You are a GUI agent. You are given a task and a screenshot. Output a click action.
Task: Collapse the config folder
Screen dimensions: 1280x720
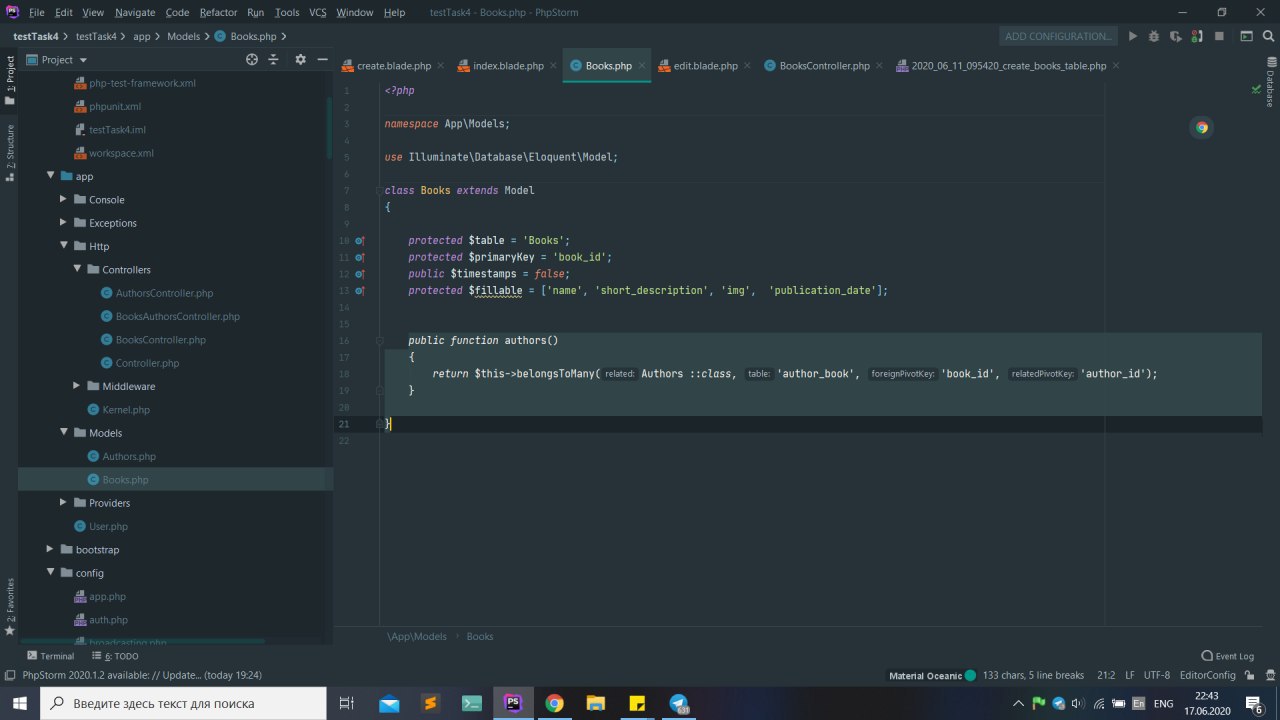pos(51,573)
